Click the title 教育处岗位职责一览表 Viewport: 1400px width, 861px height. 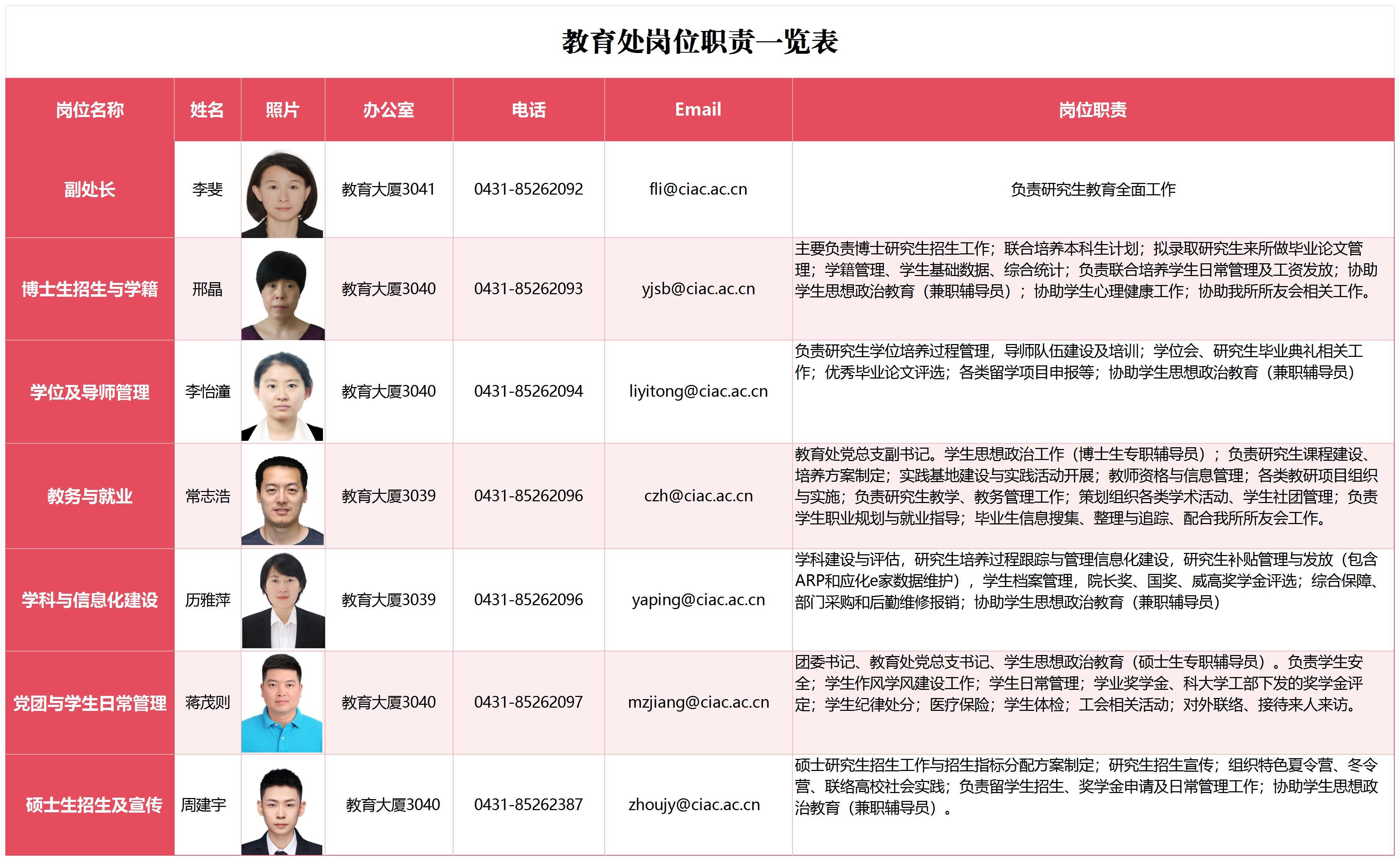[699, 42]
